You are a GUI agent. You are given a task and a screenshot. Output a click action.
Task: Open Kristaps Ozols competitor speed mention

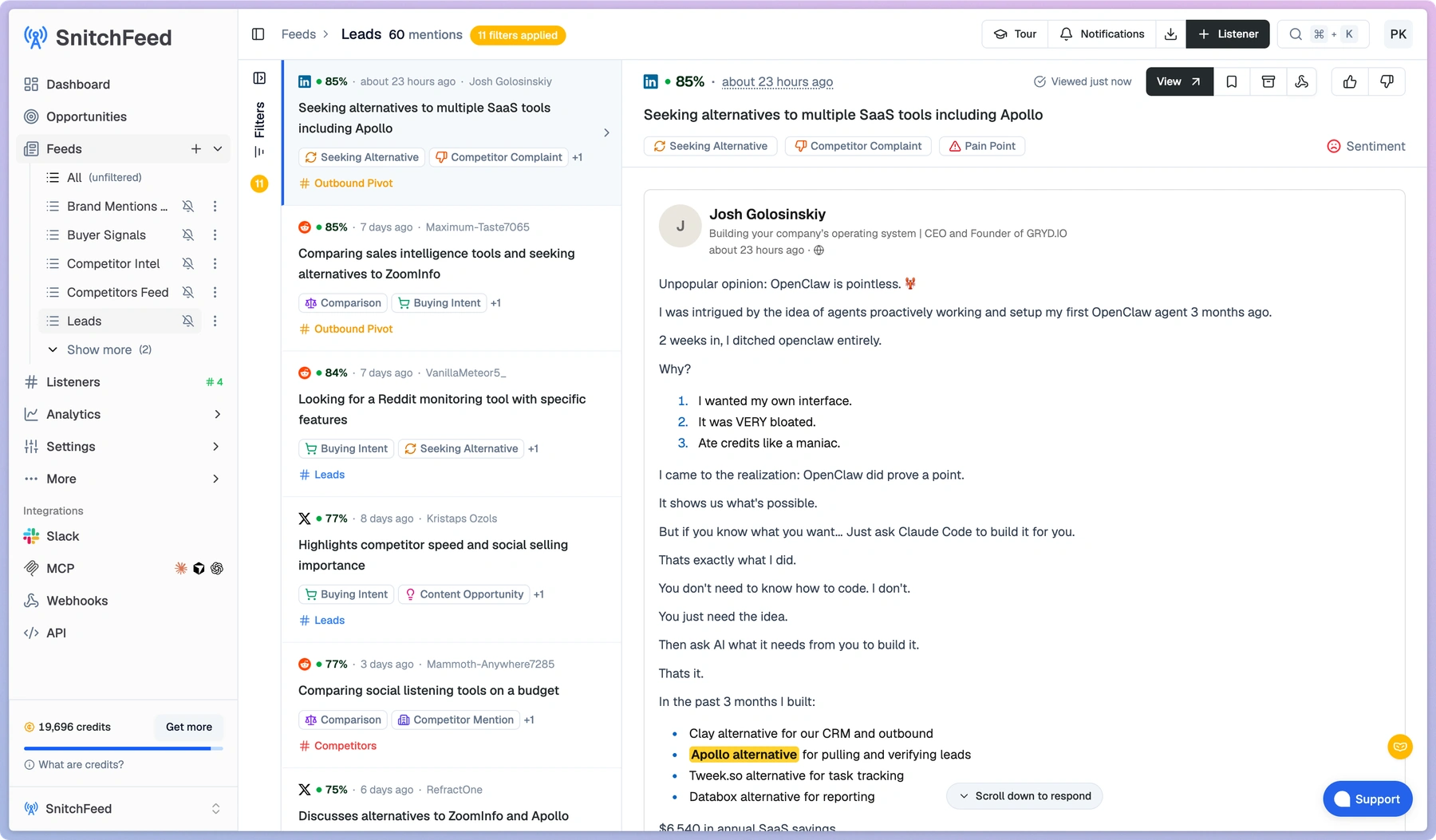click(452, 570)
